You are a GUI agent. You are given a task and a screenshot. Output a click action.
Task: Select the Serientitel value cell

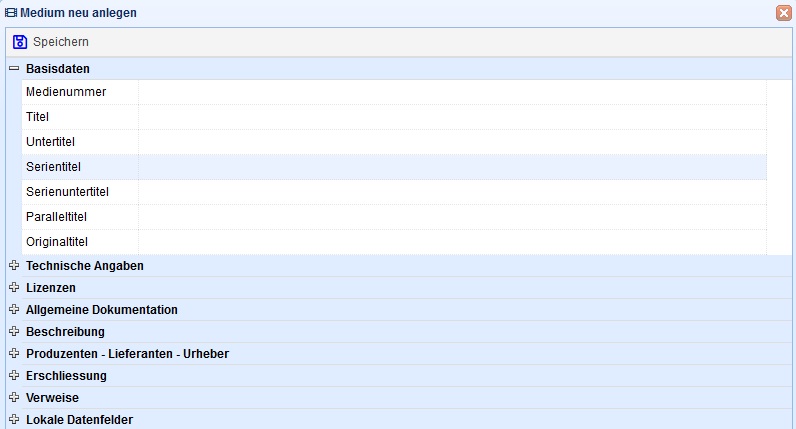pyautogui.click(x=452, y=167)
